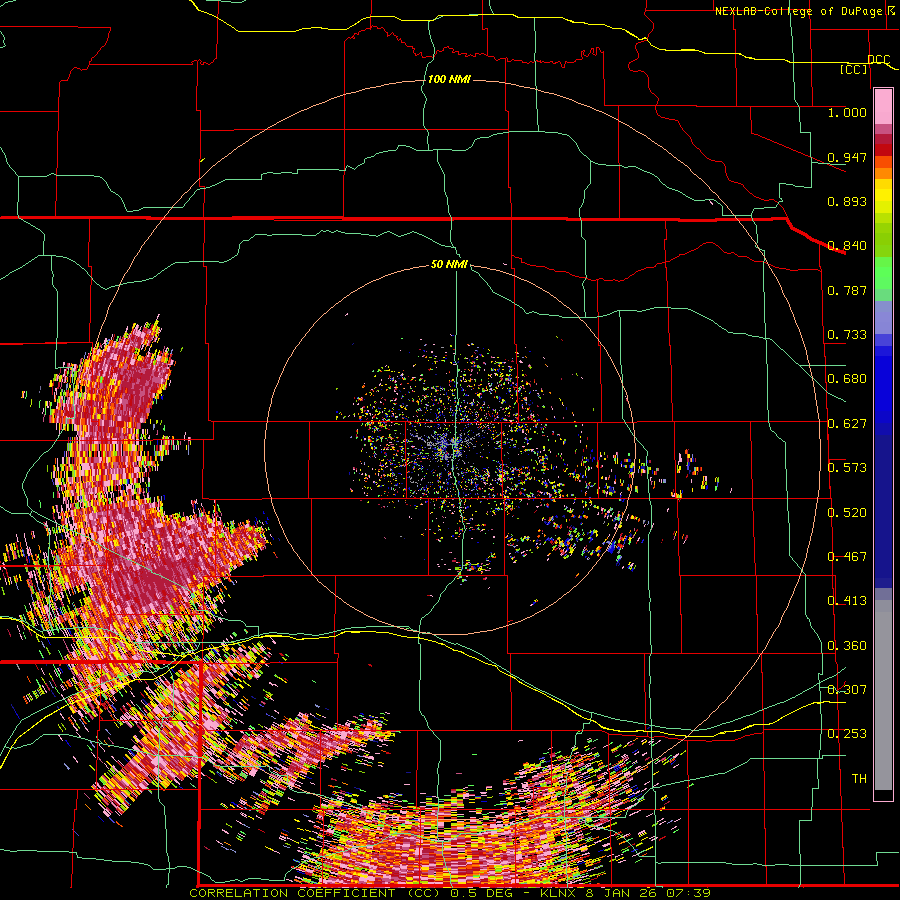Click the KLNX station identifier
Viewport: 900px width, 900px height.
click(x=557, y=893)
